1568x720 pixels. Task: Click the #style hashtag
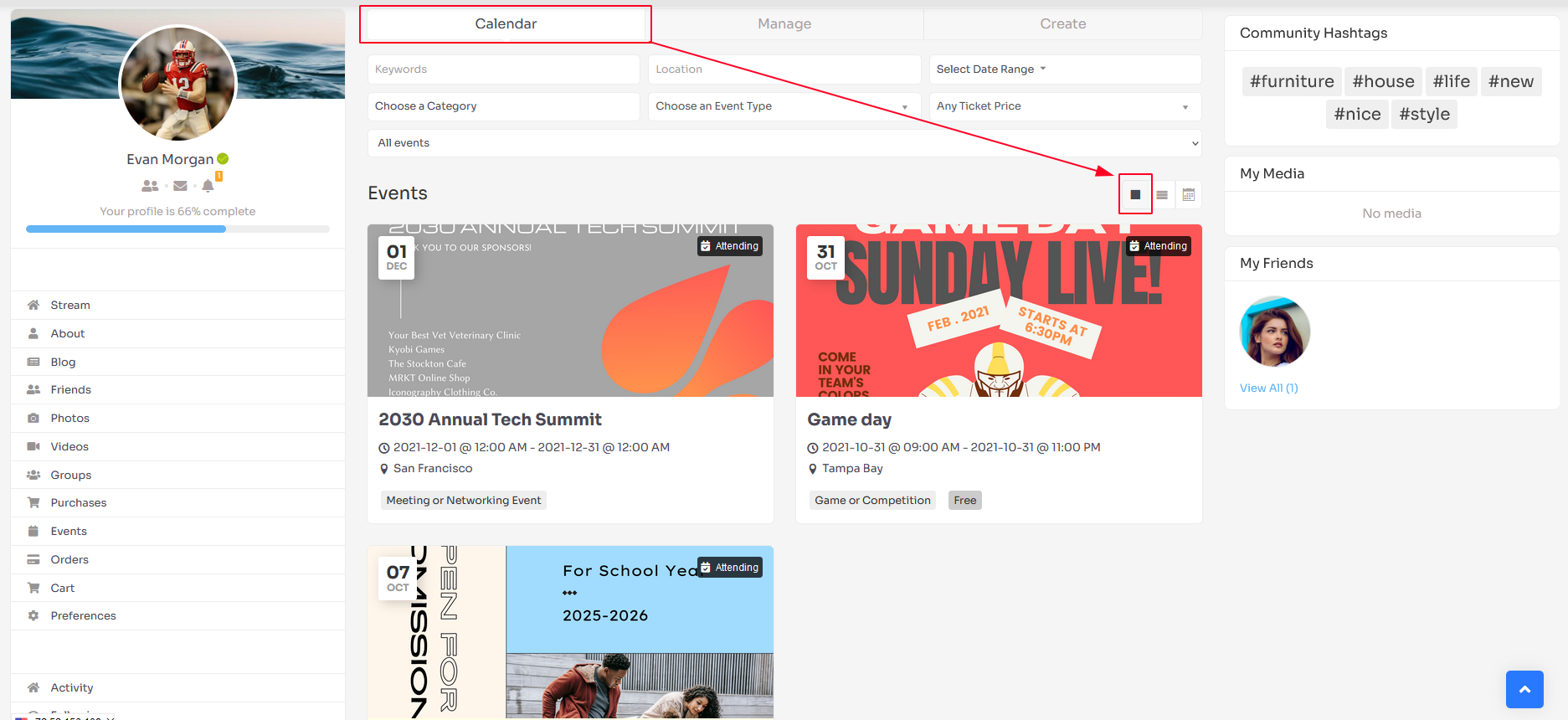pos(1424,114)
